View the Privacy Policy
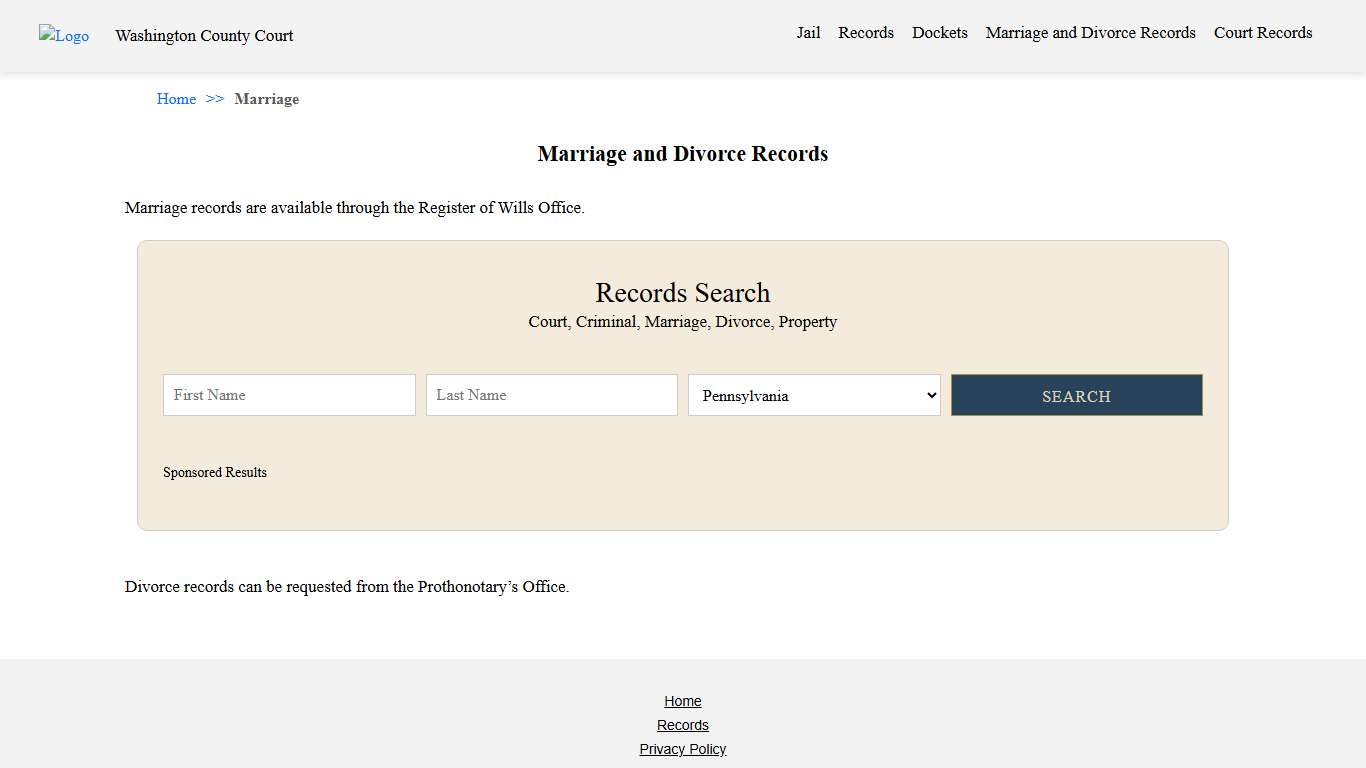Image resolution: width=1366 pixels, height=768 pixels. coord(683,749)
